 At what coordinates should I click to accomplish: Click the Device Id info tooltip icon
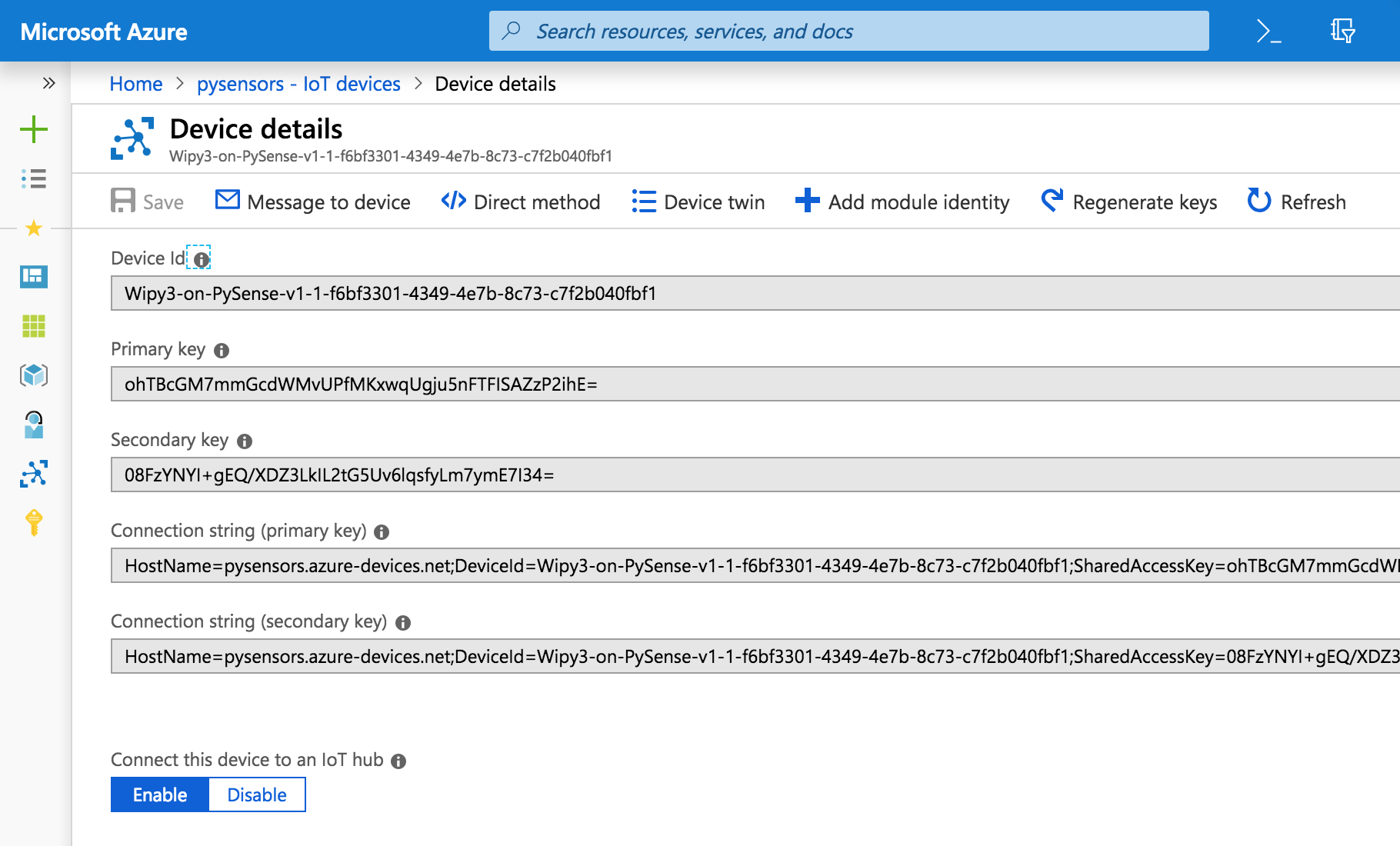200,258
